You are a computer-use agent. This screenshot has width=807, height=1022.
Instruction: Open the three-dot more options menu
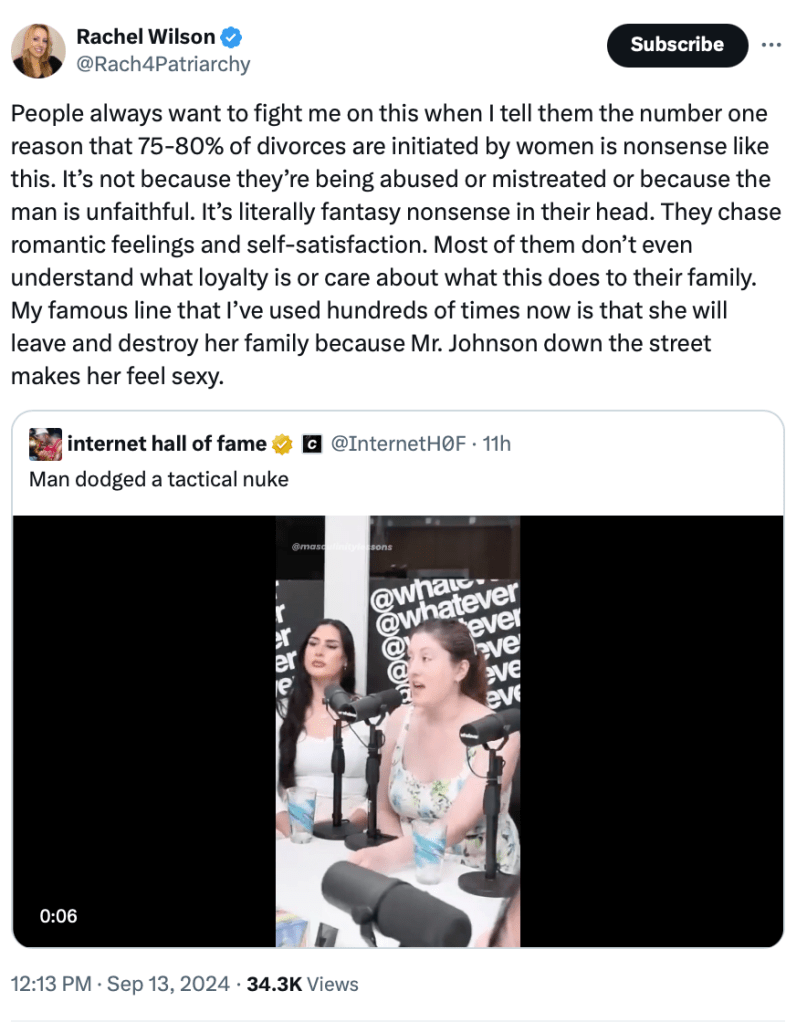771,45
